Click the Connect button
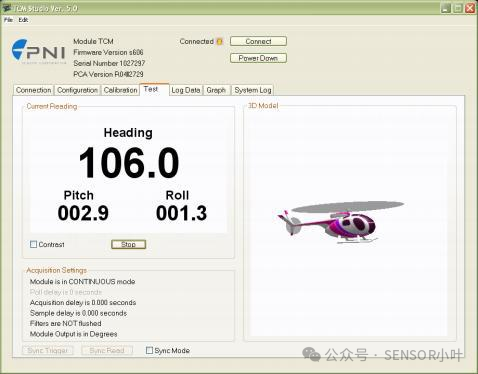 258,41
